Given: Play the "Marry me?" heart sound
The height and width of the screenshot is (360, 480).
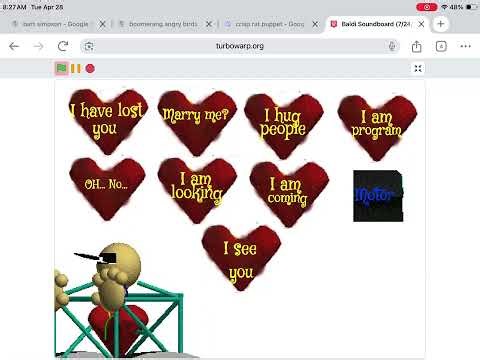Looking at the screenshot, I should pyautogui.click(x=197, y=122).
